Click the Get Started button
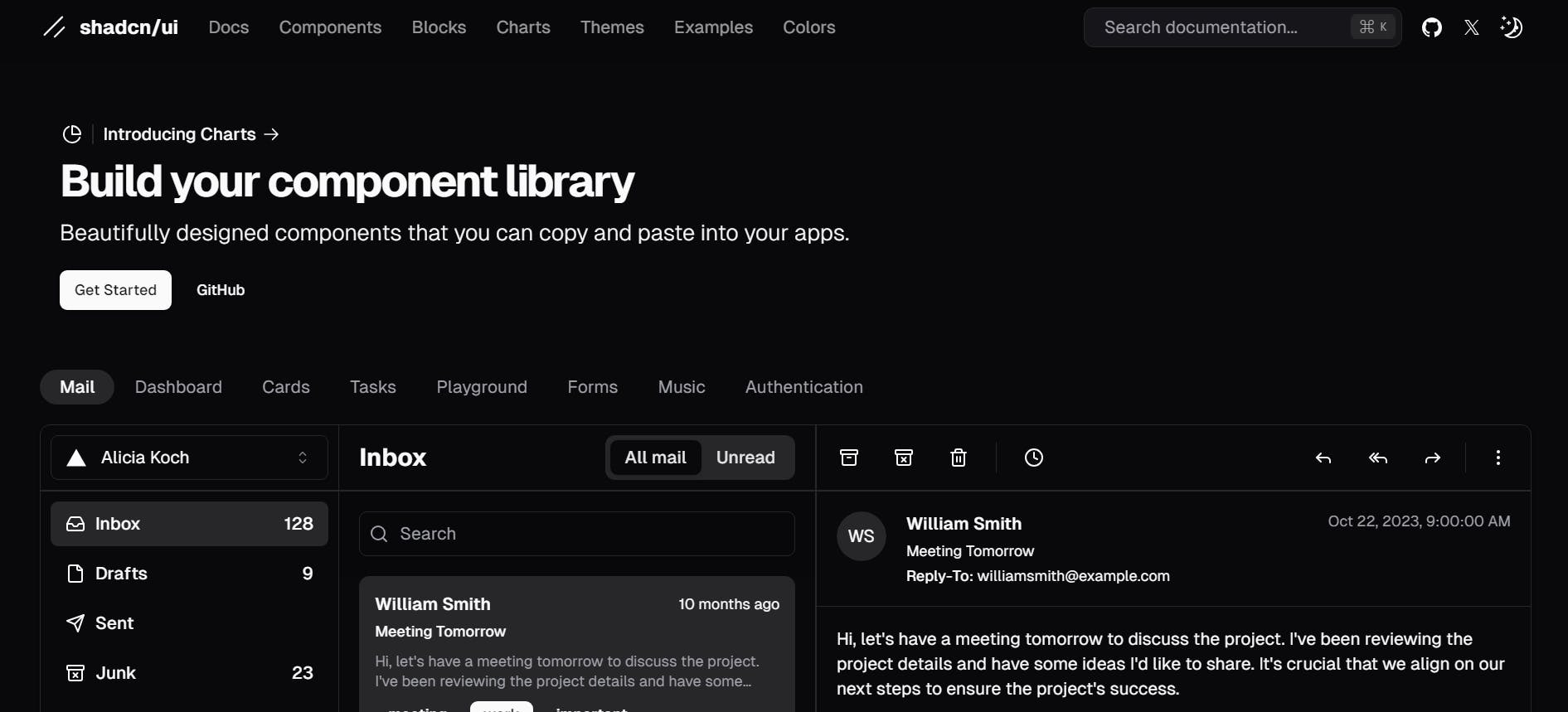Image resolution: width=1568 pixels, height=712 pixels. (115, 290)
